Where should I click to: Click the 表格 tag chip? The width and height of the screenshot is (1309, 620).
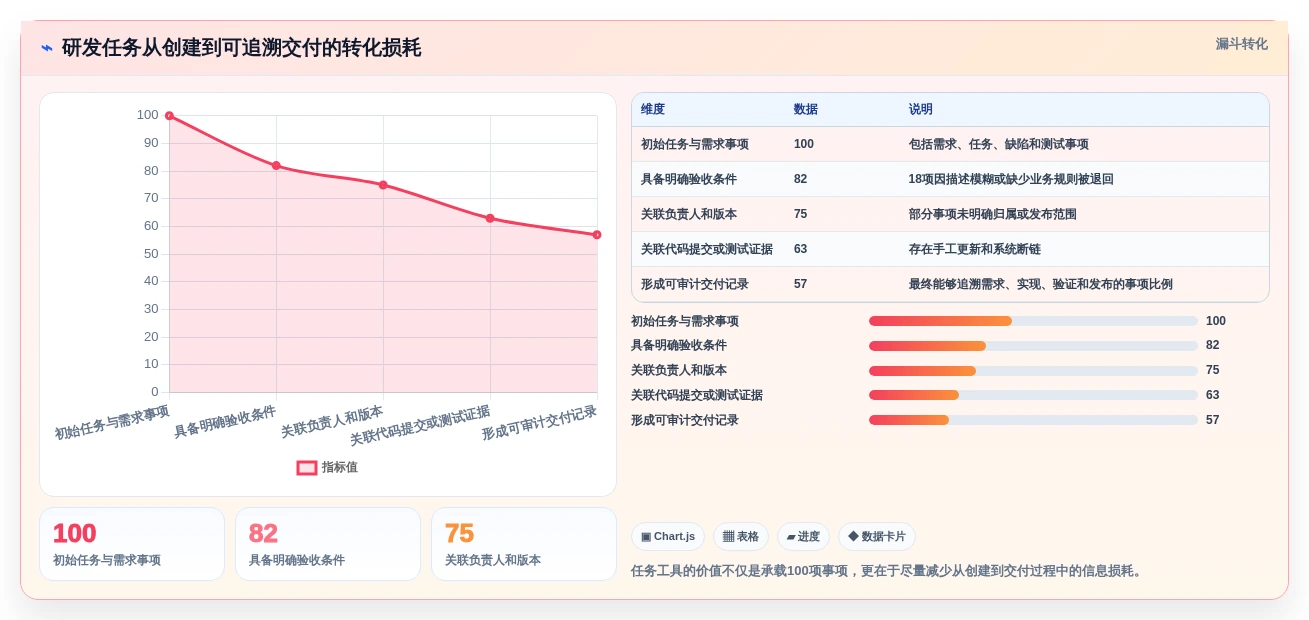pos(741,537)
